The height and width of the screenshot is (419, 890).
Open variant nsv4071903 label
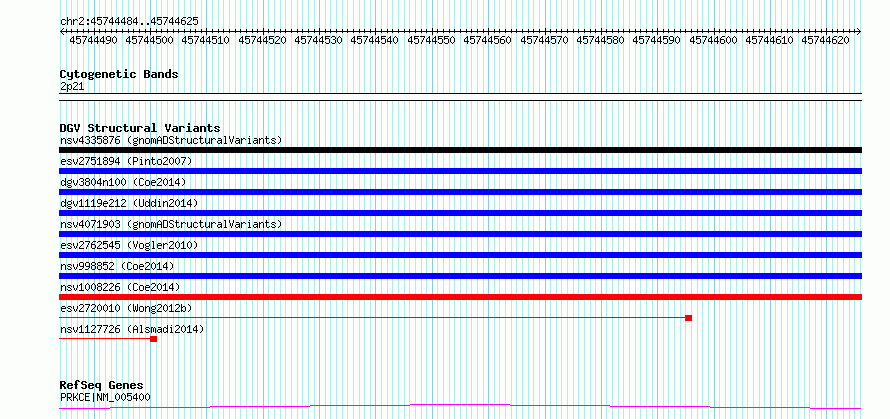tap(171, 224)
